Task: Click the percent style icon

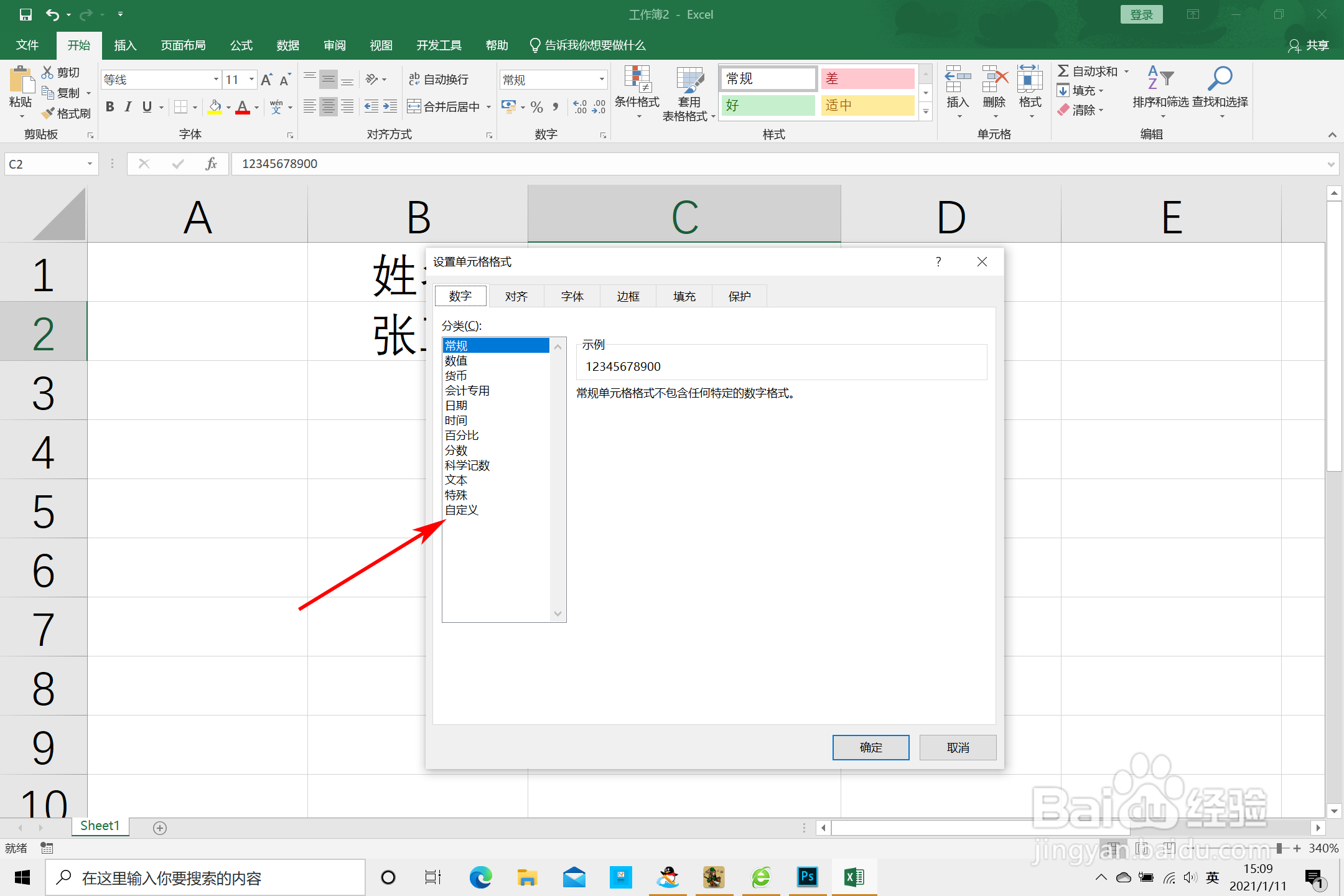Action: point(537,107)
